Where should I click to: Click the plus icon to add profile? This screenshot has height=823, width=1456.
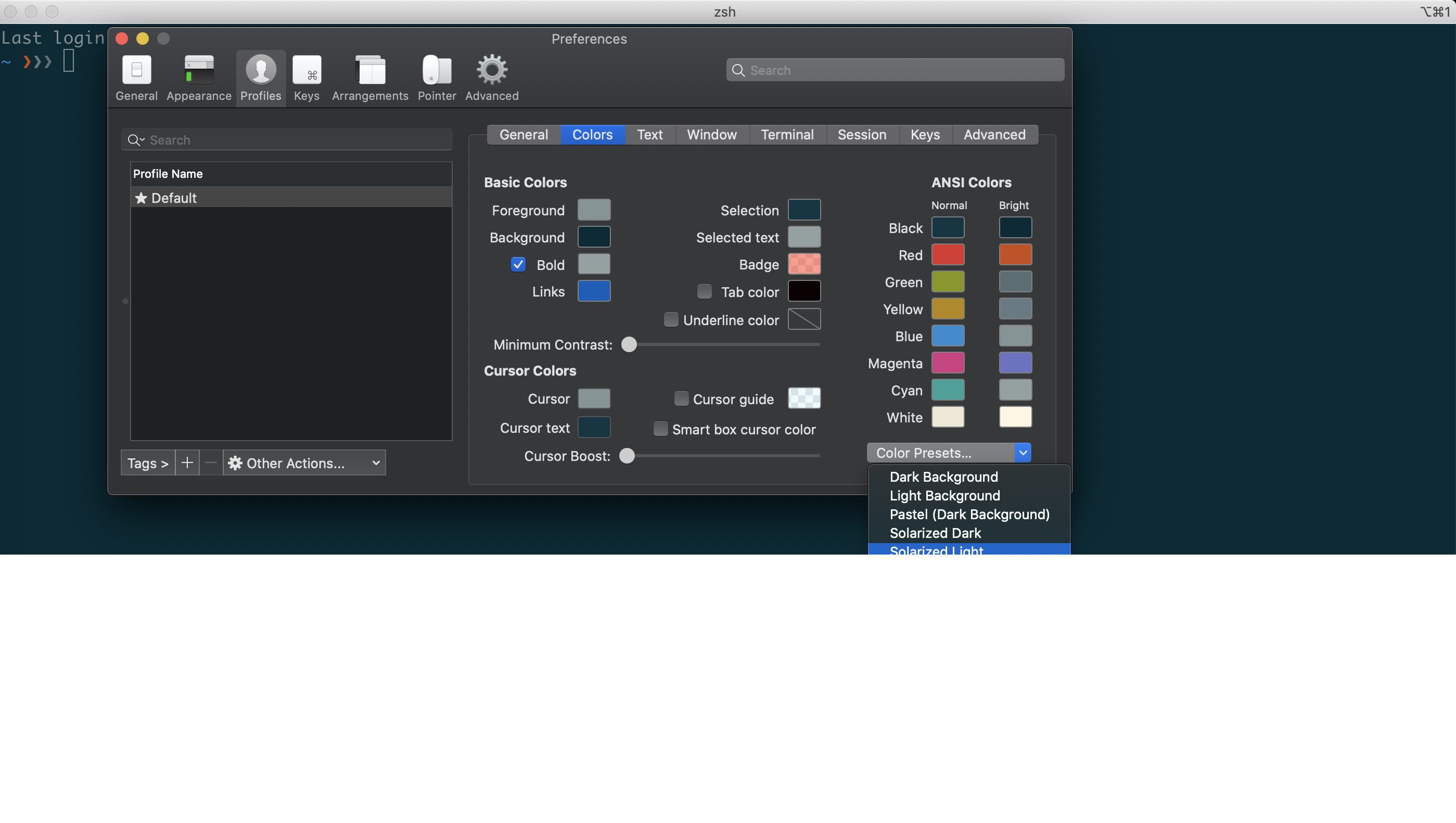187,463
